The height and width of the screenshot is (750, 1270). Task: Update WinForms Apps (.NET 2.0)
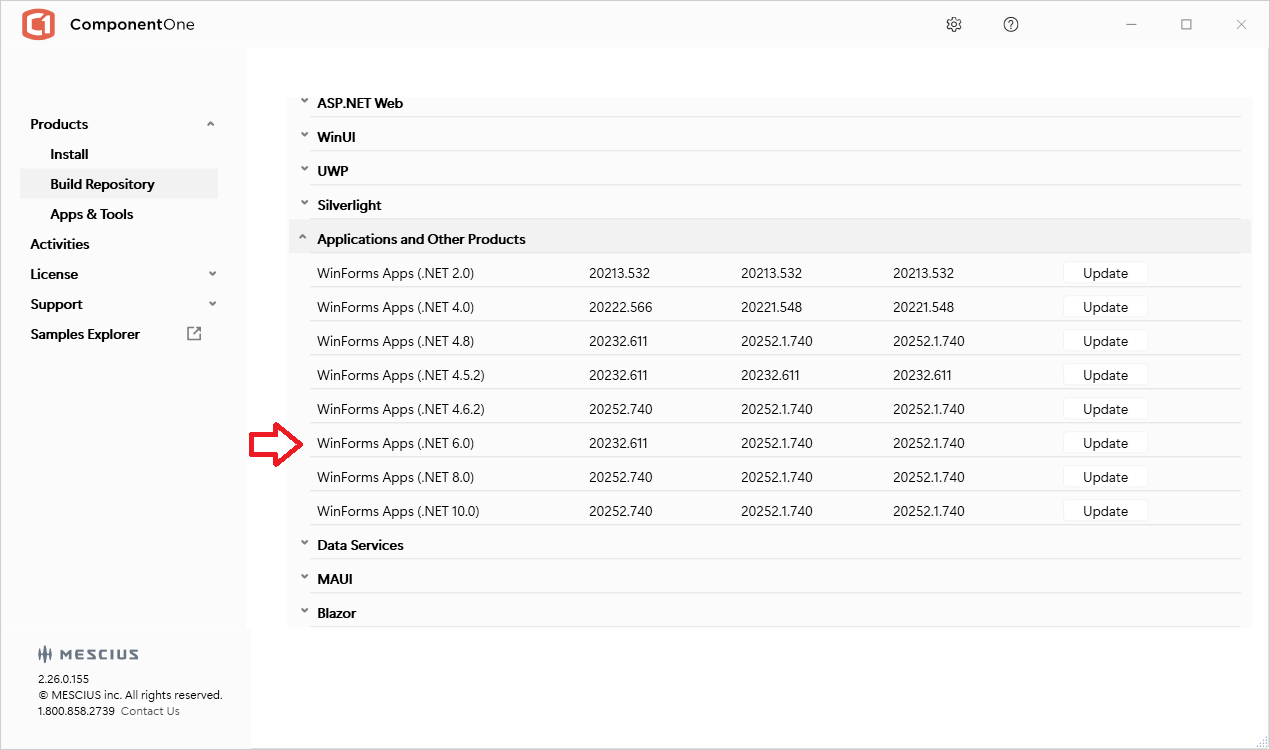1105,273
